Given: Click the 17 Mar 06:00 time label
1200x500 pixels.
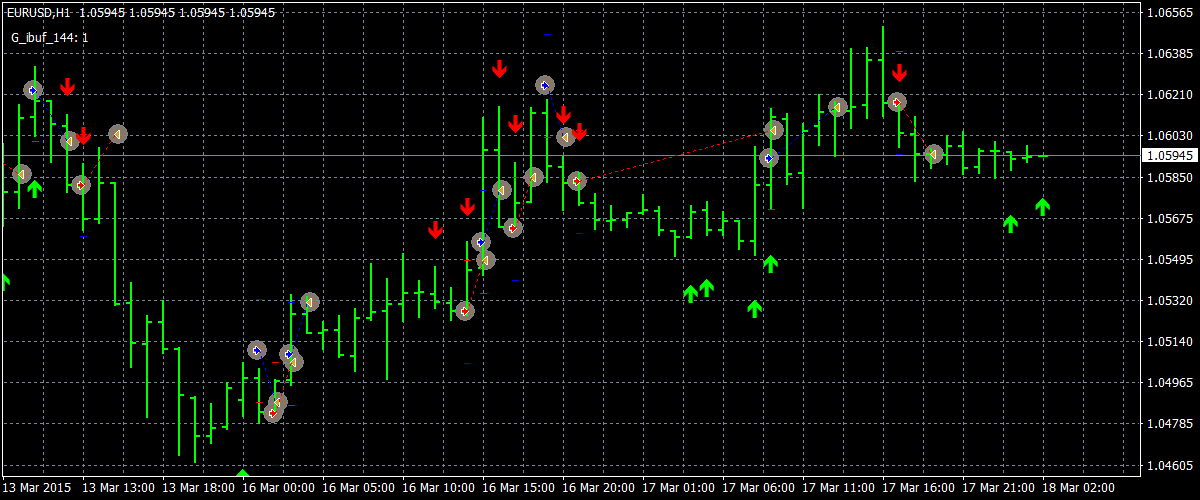Looking at the screenshot, I should click(x=759, y=488).
